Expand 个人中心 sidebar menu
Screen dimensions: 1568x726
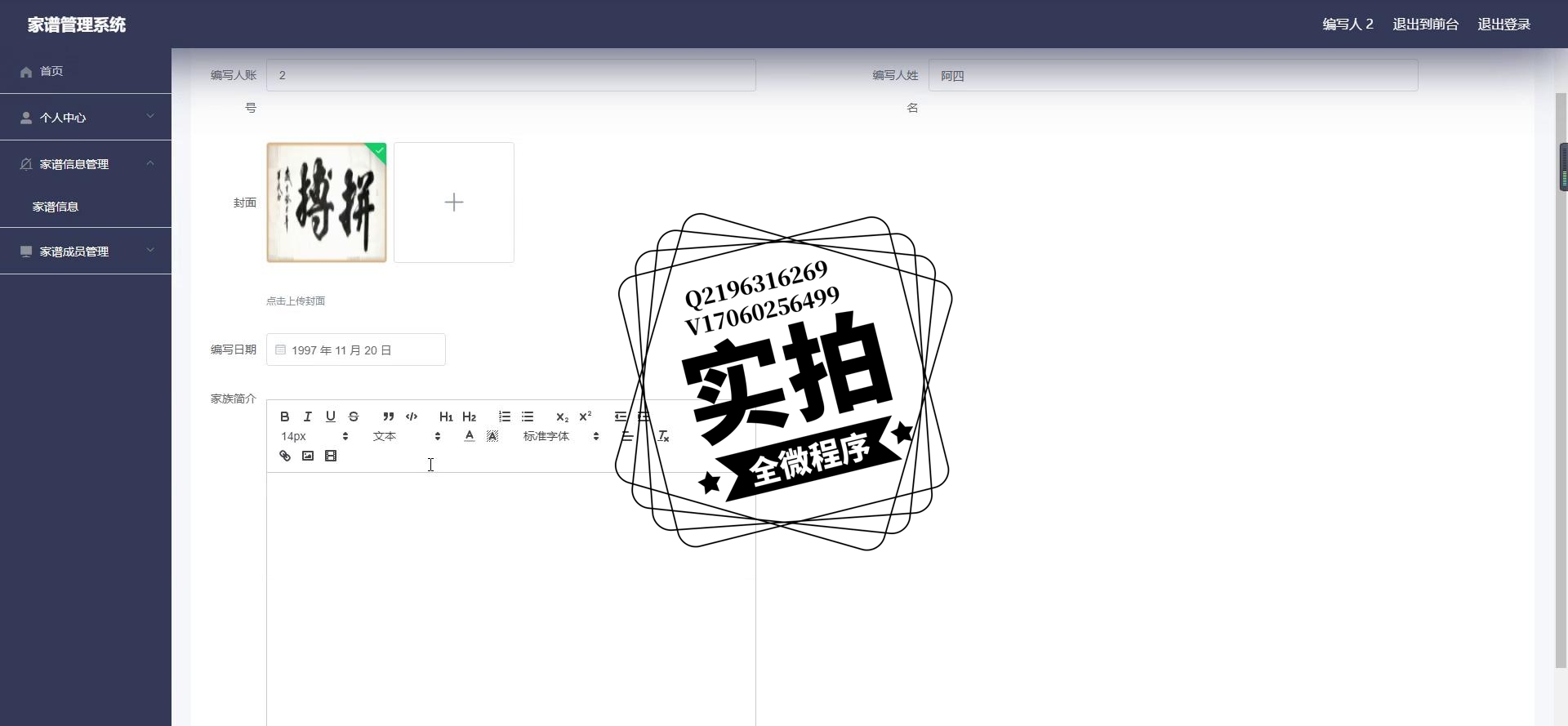pyautogui.click(x=86, y=118)
